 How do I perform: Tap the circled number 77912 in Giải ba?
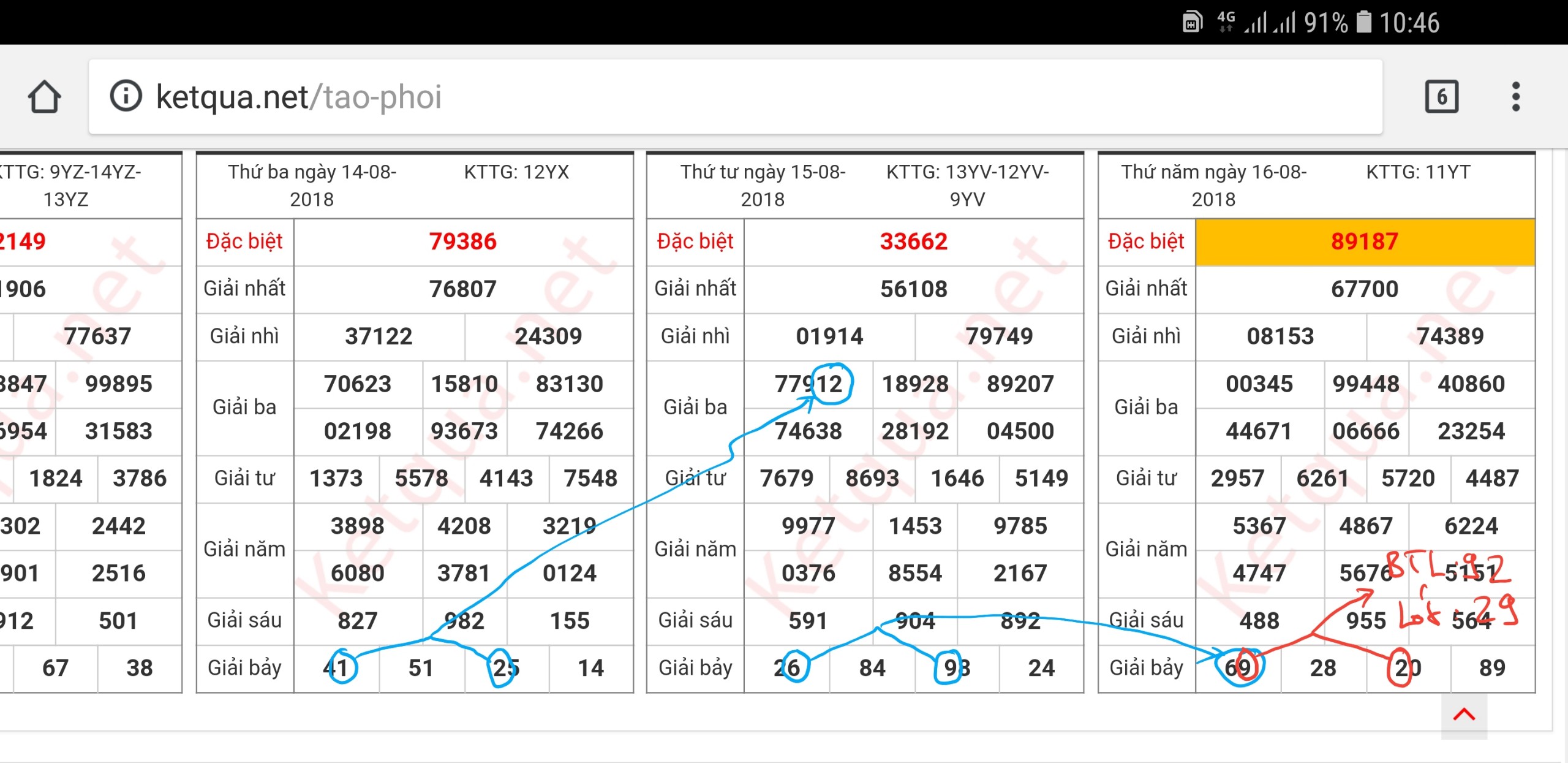click(809, 384)
